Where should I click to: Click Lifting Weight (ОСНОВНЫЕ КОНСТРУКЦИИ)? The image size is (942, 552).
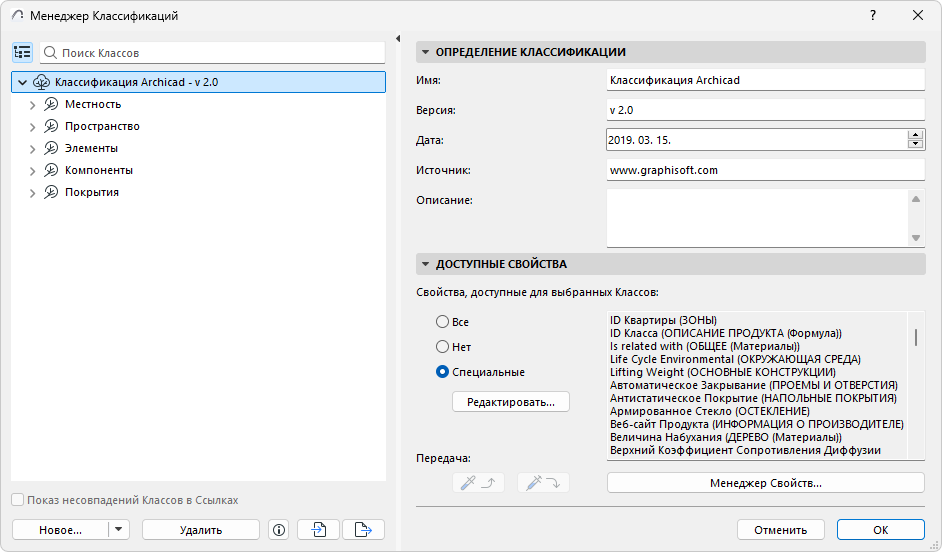click(x=723, y=372)
